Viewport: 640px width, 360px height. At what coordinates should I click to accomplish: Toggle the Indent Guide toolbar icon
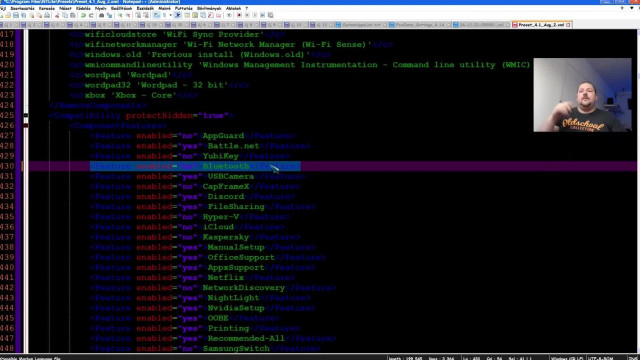(178, 15)
